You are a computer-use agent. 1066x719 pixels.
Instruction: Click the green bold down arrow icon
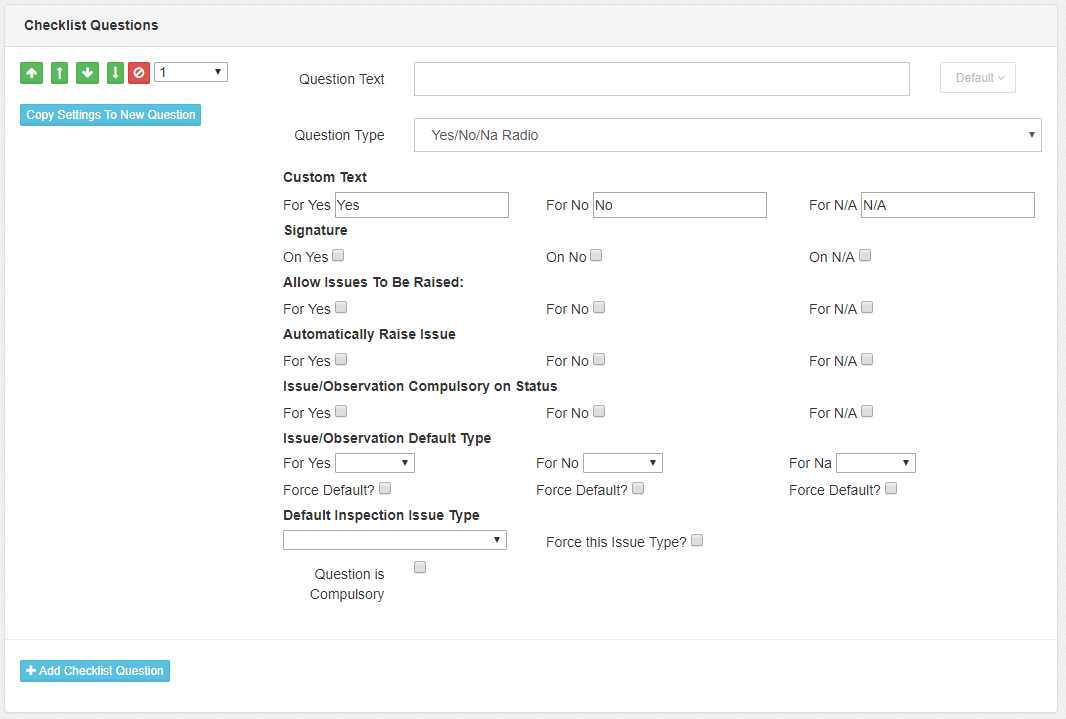click(87, 73)
